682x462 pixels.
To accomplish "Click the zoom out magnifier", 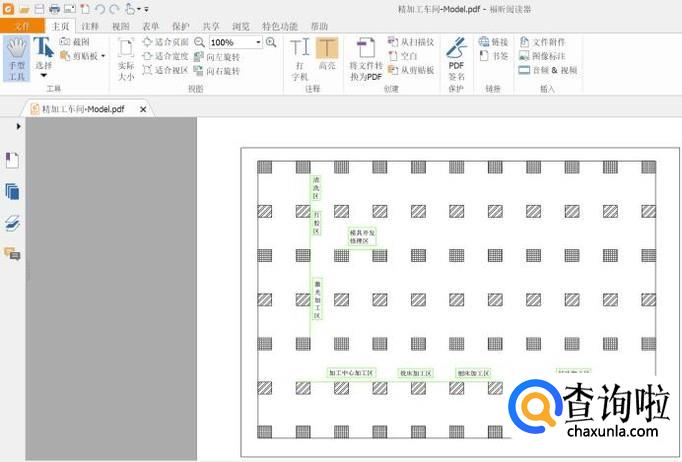I will click(x=199, y=42).
